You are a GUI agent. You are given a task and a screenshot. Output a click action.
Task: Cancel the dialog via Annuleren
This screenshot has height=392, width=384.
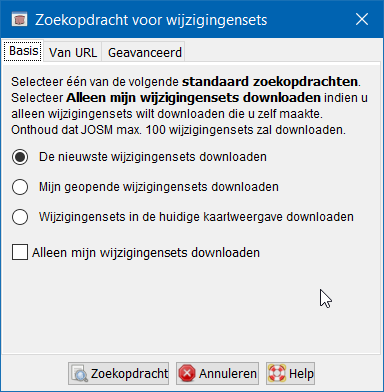click(217, 373)
